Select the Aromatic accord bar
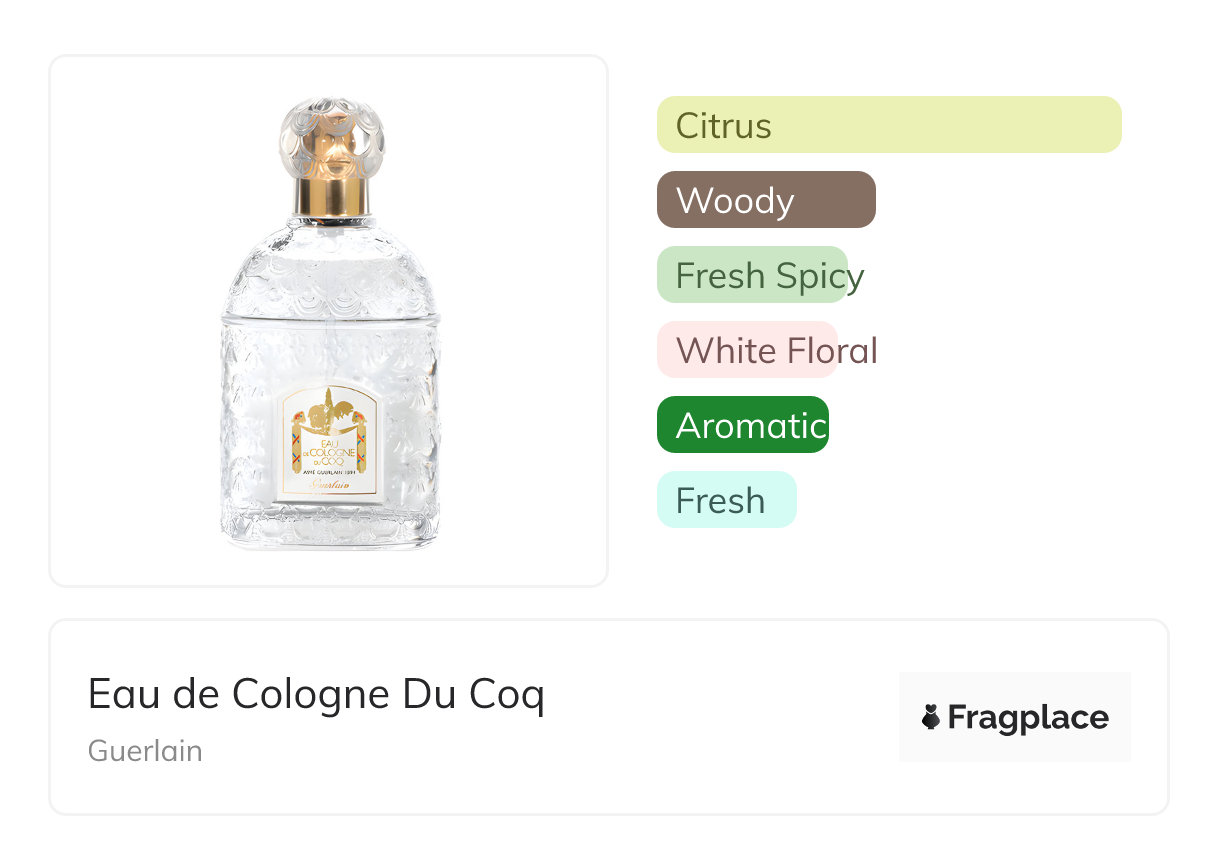 click(742, 425)
